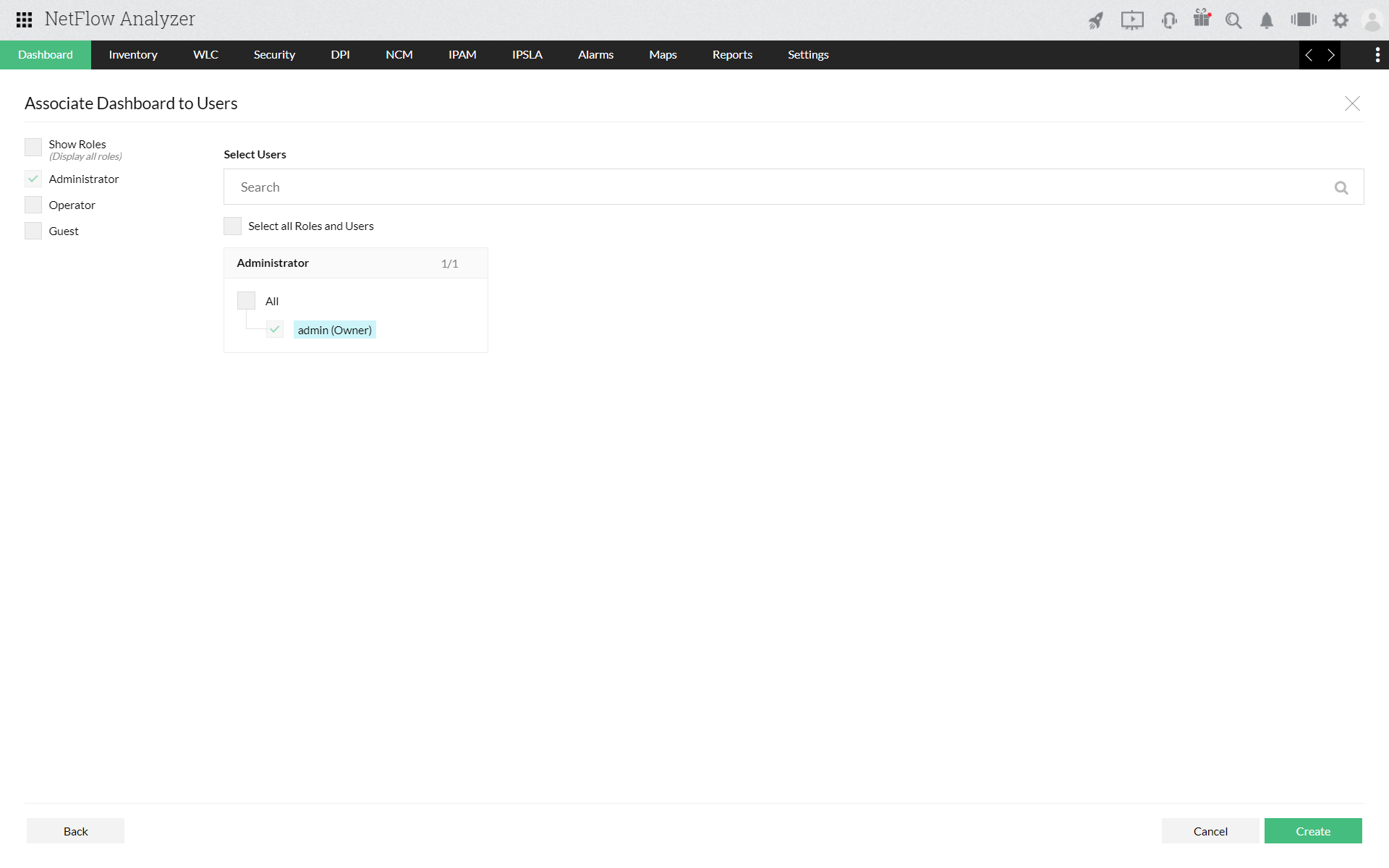Click magnifier icon in Search field
Screen dimensions: 1389x868
[x=1341, y=188]
